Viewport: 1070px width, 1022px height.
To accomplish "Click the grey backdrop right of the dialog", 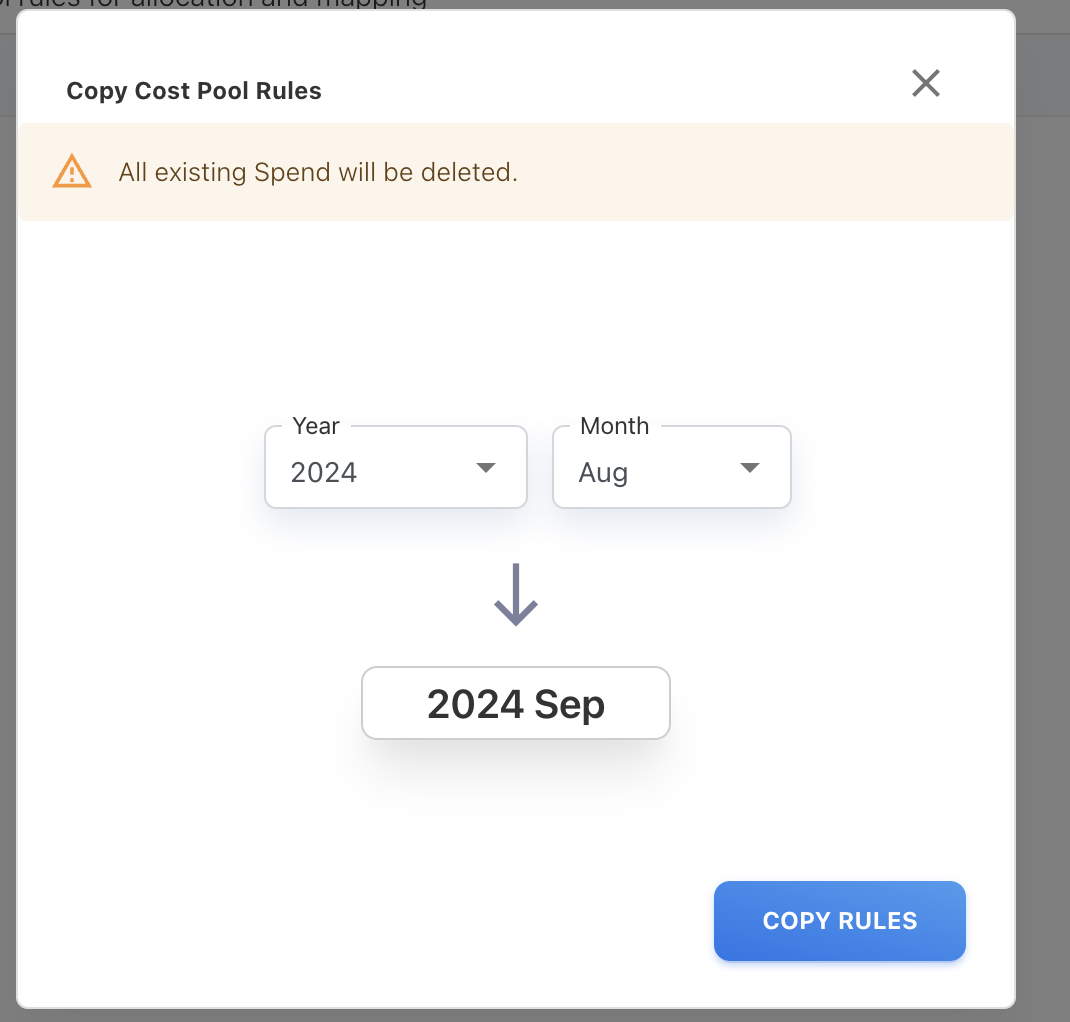I will click(1043, 500).
